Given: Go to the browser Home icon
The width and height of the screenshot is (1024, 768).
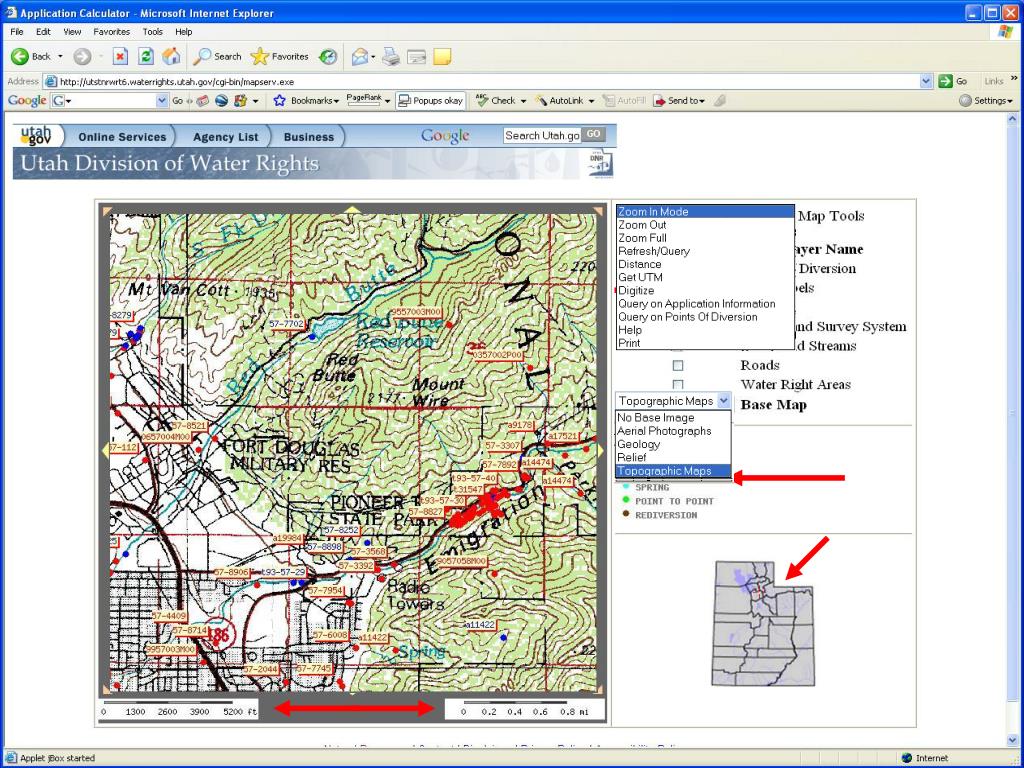Looking at the screenshot, I should pos(171,57).
